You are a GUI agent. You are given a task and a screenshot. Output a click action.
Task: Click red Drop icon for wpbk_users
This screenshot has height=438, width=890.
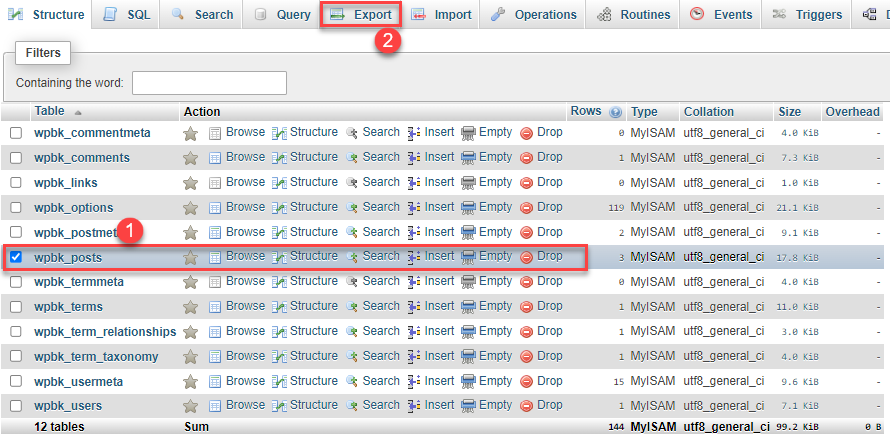click(527, 406)
